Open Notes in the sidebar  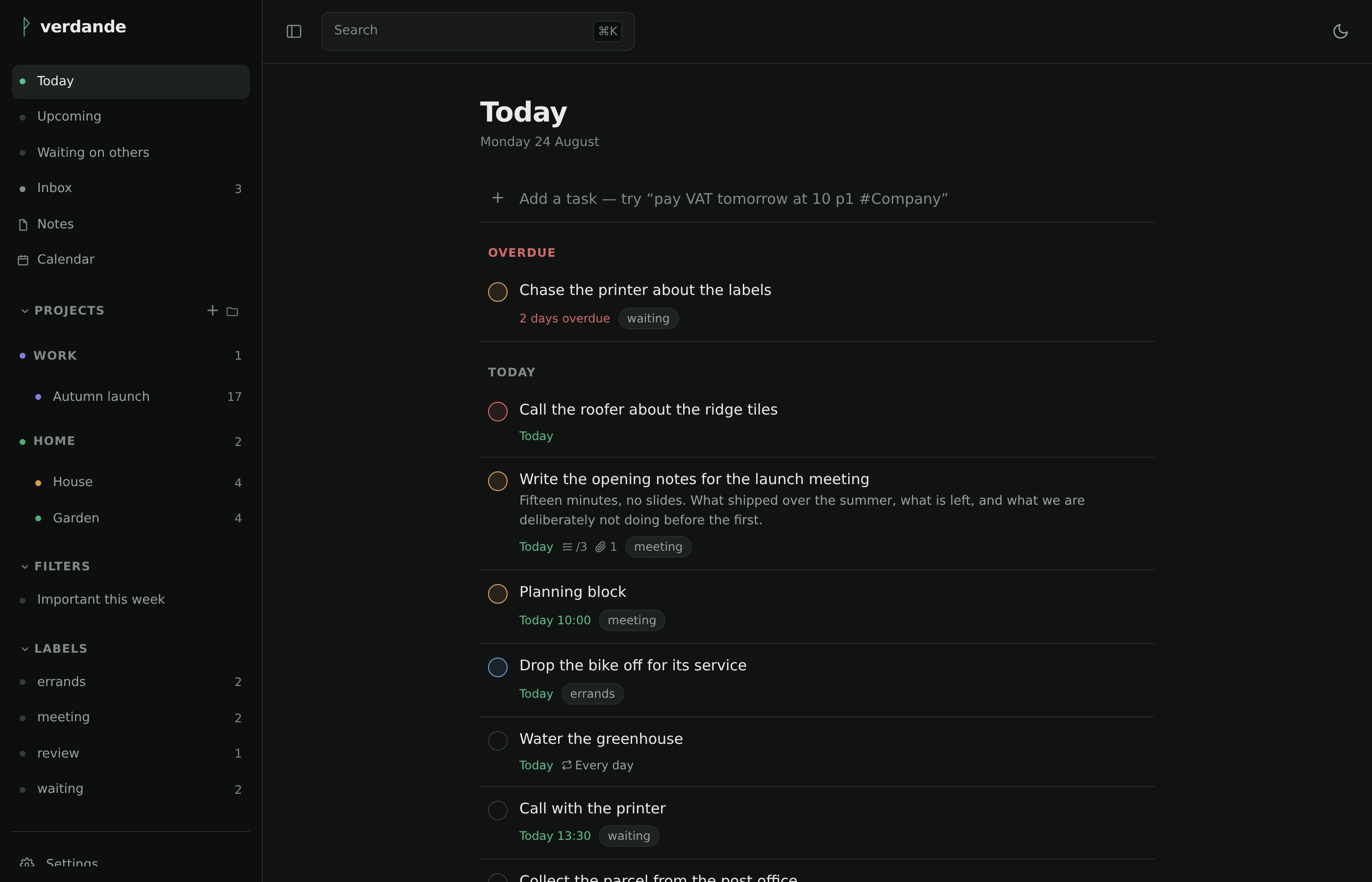coord(130,224)
